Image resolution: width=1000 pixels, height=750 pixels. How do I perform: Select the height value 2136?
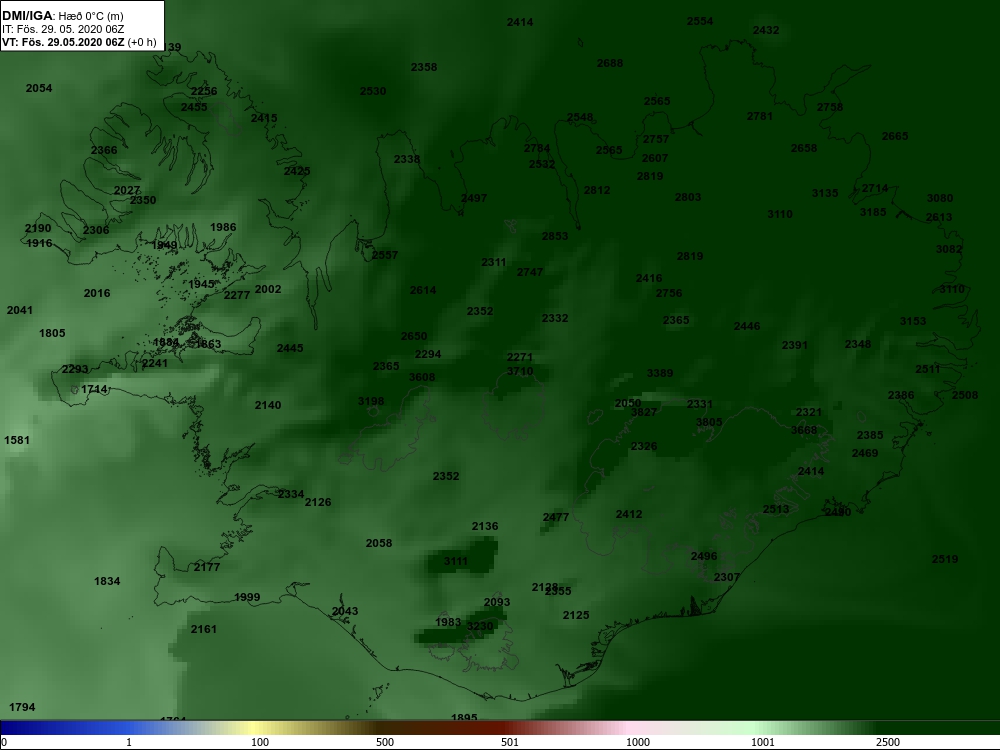point(485,526)
